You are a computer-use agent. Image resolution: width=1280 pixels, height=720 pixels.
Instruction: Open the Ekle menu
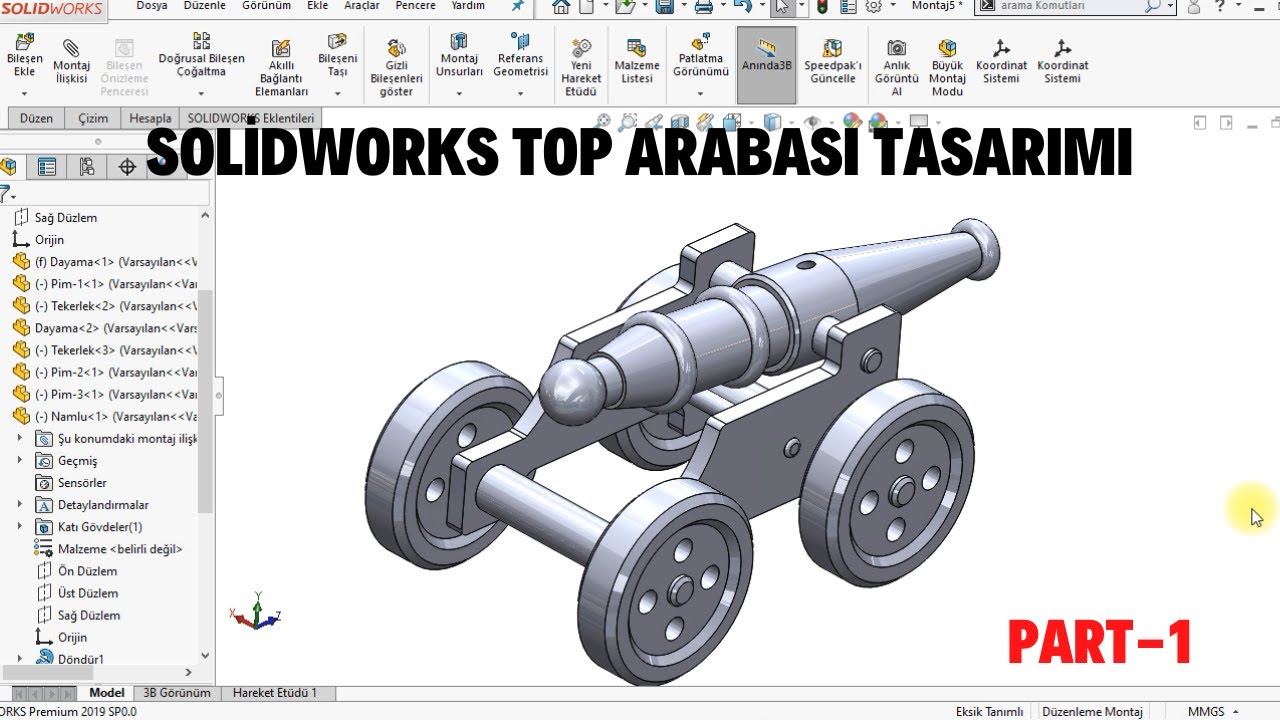click(317, 6)
